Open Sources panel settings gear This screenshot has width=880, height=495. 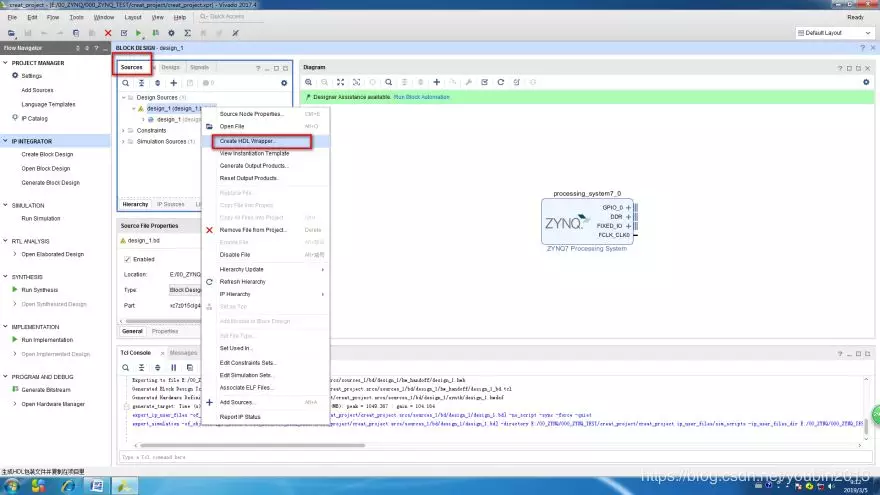click(284, 83)
